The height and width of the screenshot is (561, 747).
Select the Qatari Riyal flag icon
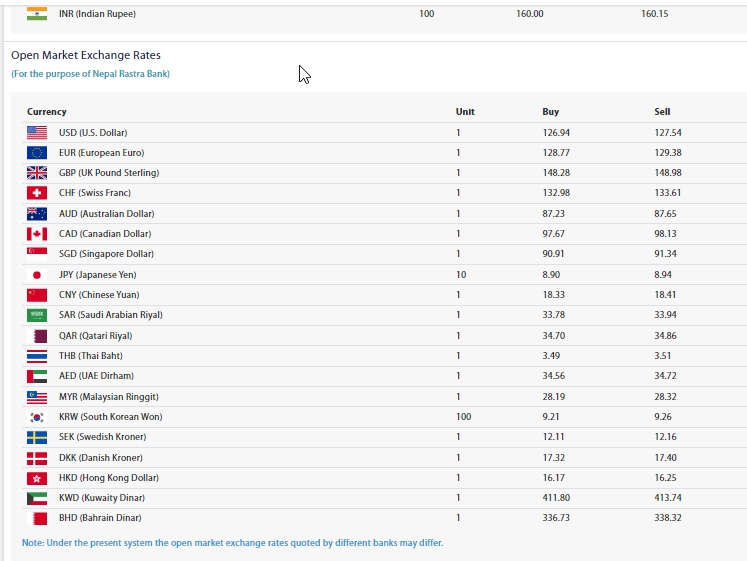click(x=37, y=336)
